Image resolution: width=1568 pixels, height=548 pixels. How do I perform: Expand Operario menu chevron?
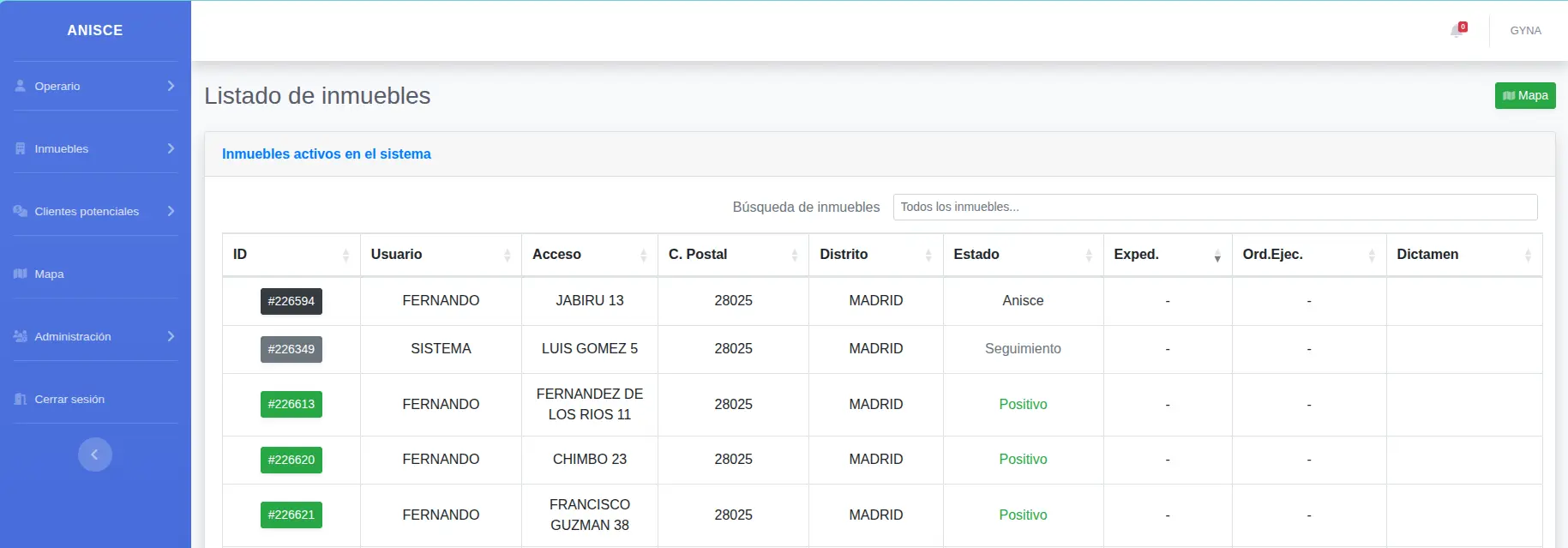pyautogui.click(x=171, y=86)
